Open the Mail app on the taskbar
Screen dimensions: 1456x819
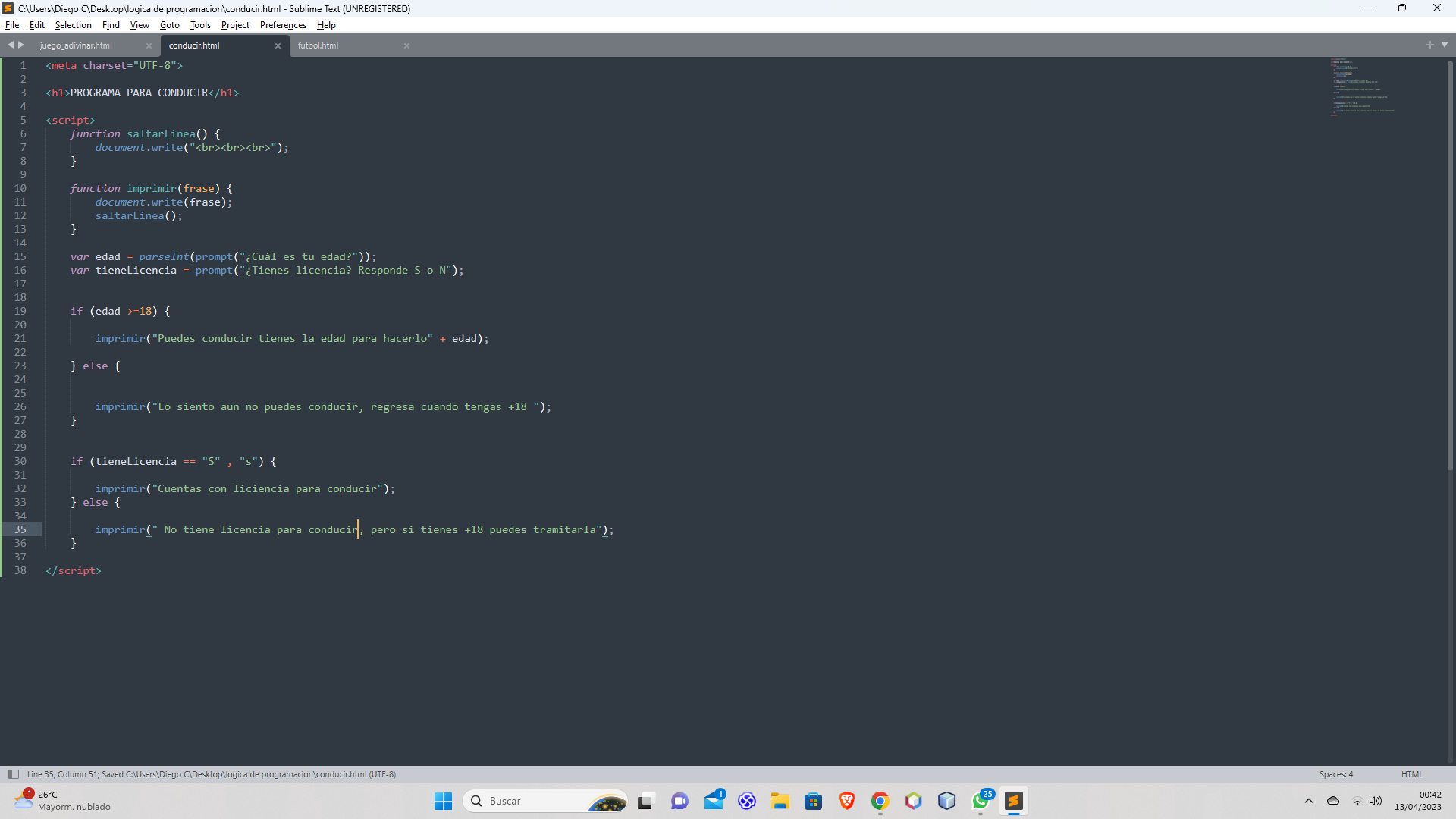tap(714, 801)
